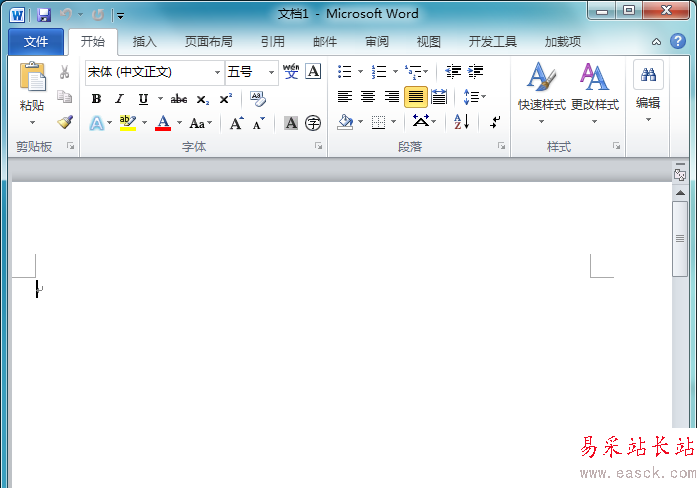
Task: Click the enclosed character (字) icon
Action: [313, 123]
